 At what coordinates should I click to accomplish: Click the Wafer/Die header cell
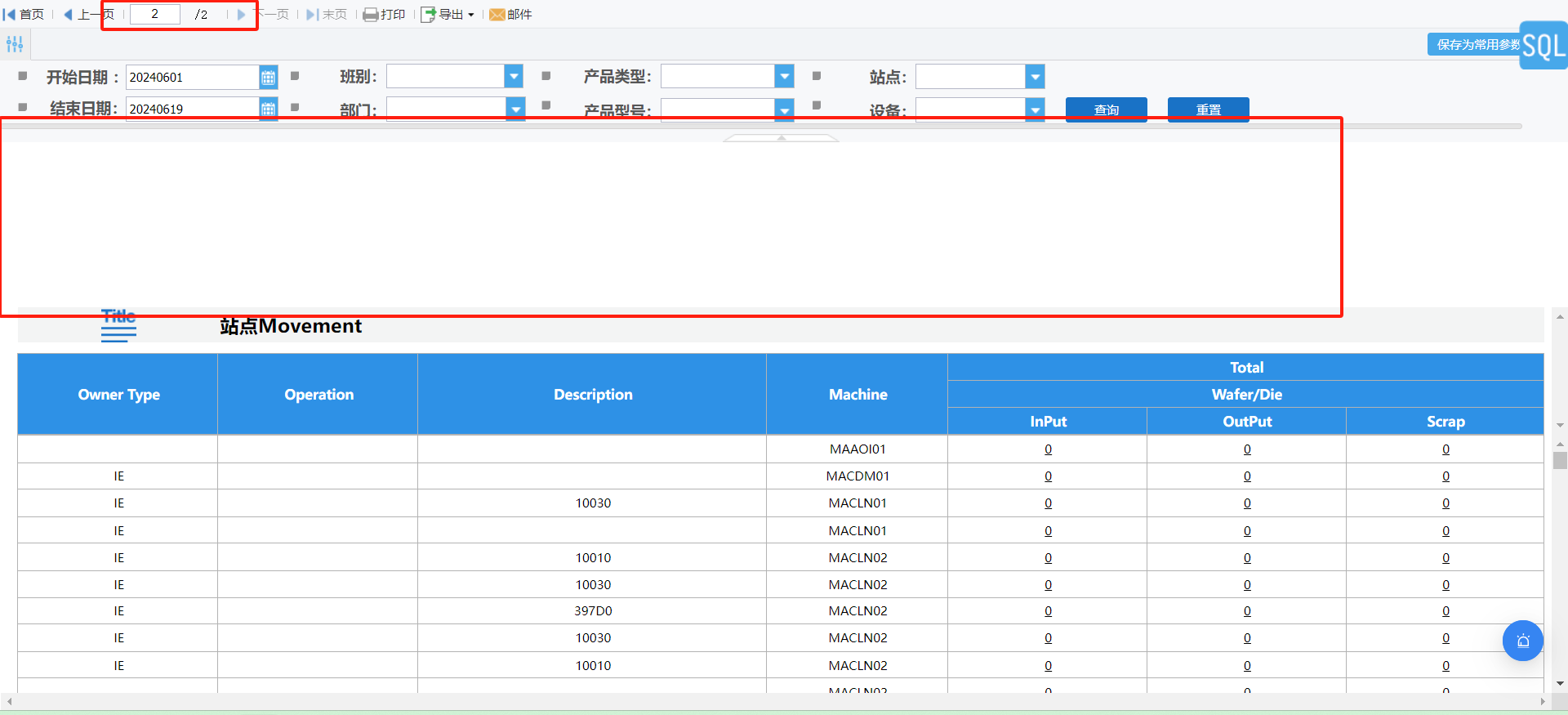click(1246, 395)
